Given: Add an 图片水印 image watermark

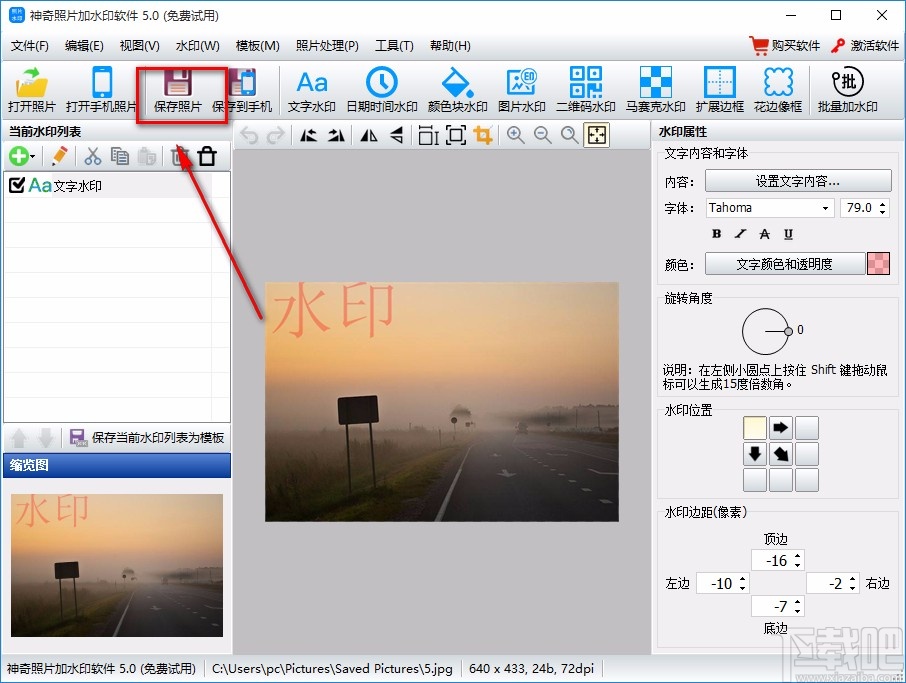Looking at the screenshot, I should click(x=521, y=90).
